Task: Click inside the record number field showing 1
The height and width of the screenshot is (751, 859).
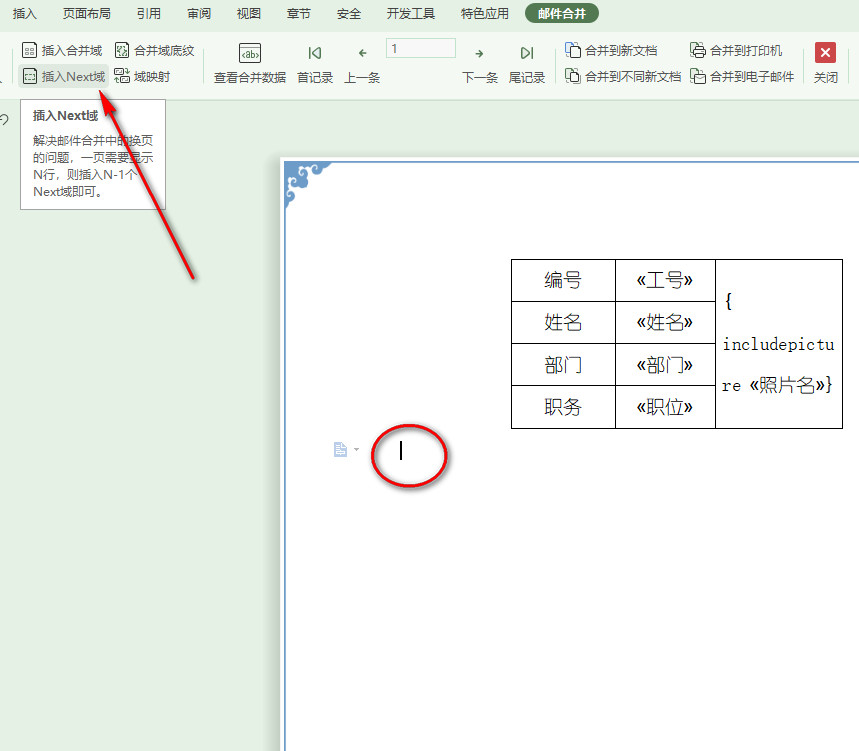Action: (x=420, y=47)
